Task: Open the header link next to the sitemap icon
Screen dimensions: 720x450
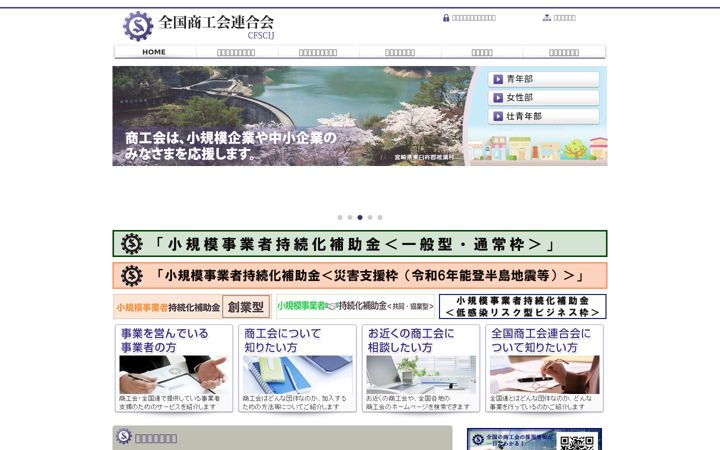Action: click(x=565, y=18)
